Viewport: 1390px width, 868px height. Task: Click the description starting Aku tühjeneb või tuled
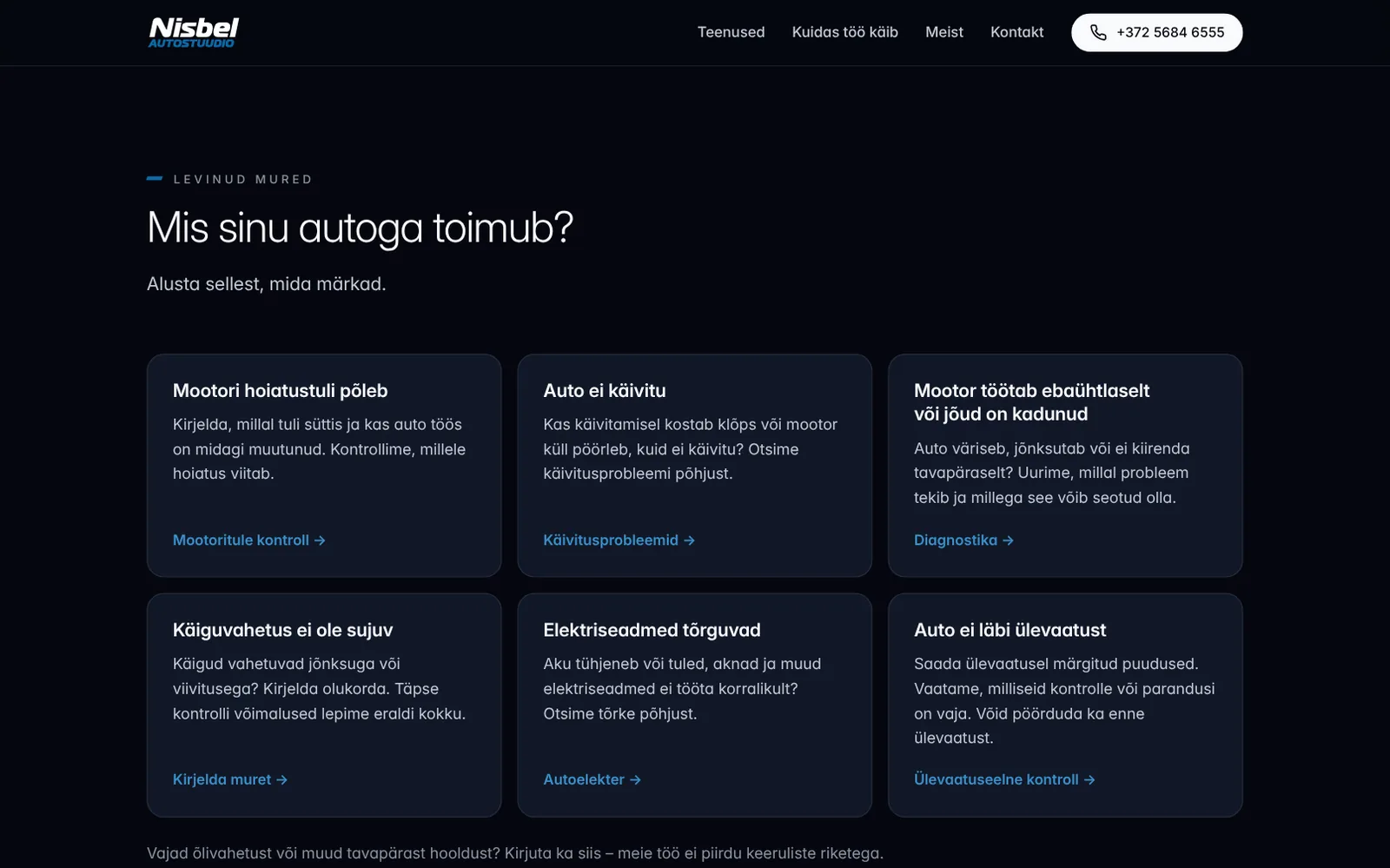(682, 689)
